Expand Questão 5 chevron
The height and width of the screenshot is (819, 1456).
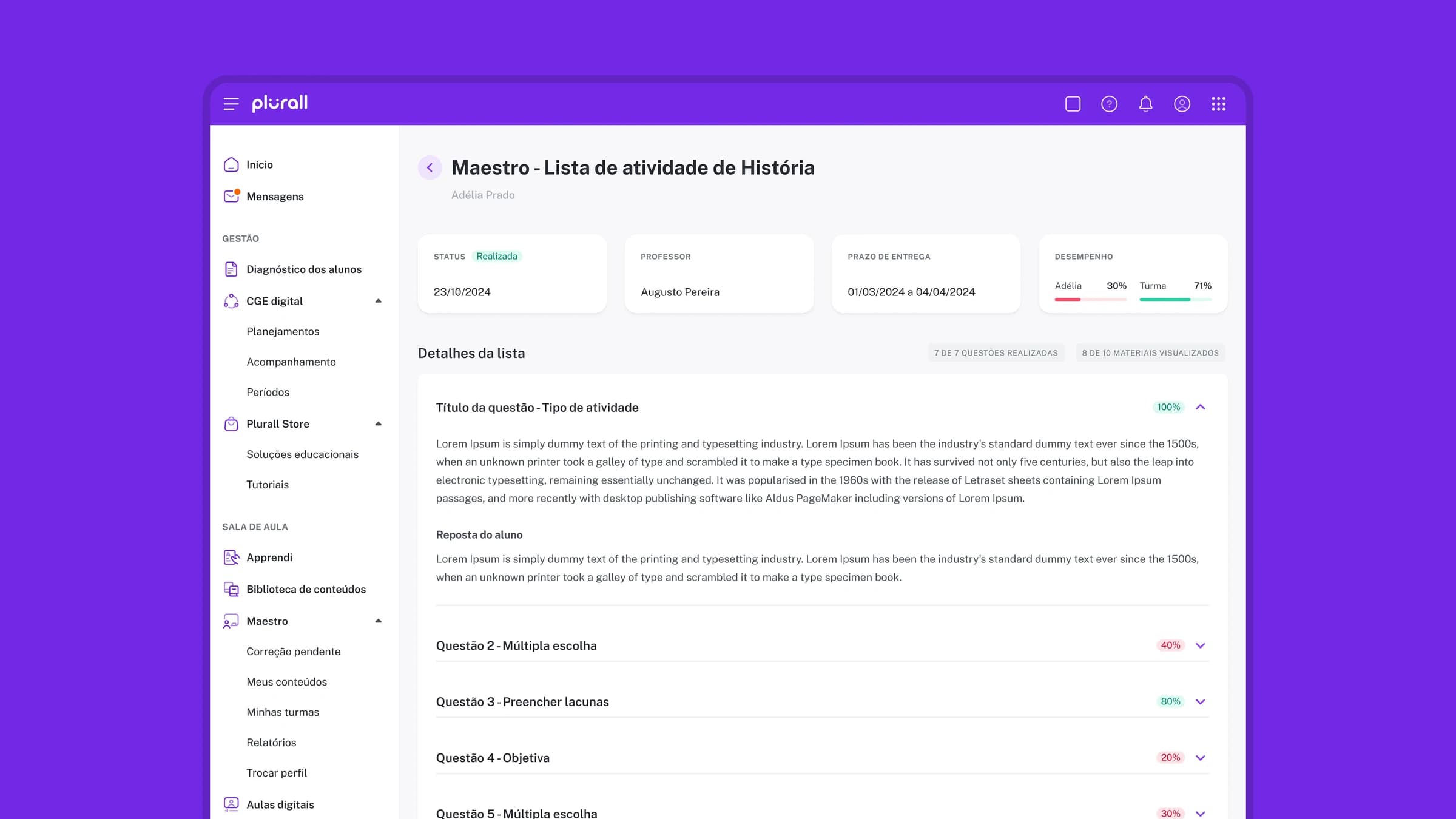click(1200, 814)
